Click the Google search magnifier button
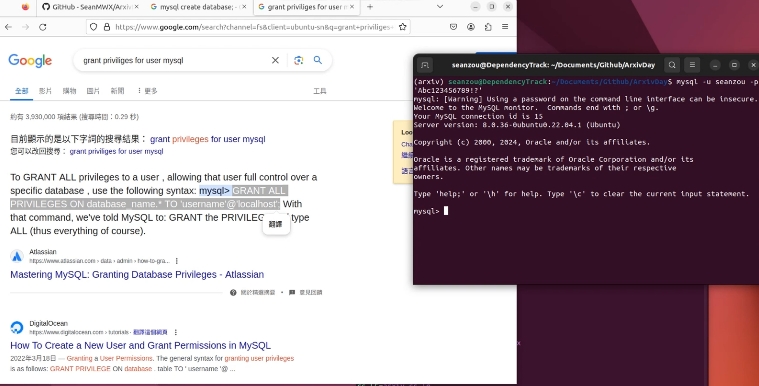 coord(318,60)
